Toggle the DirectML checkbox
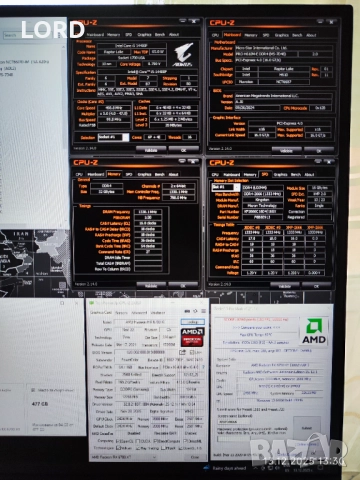360x480 pixels. (x=185, y=441)
